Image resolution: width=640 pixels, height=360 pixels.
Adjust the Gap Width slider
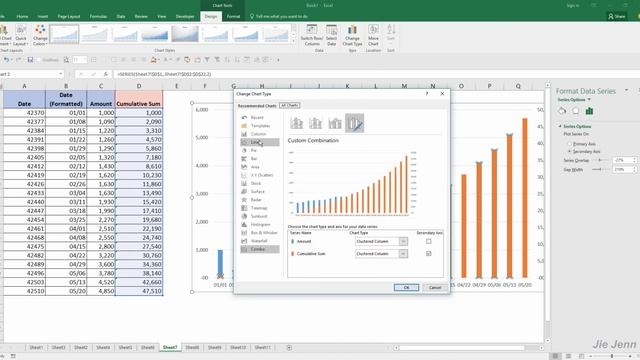pyautogui.click(x=600, y=169)
